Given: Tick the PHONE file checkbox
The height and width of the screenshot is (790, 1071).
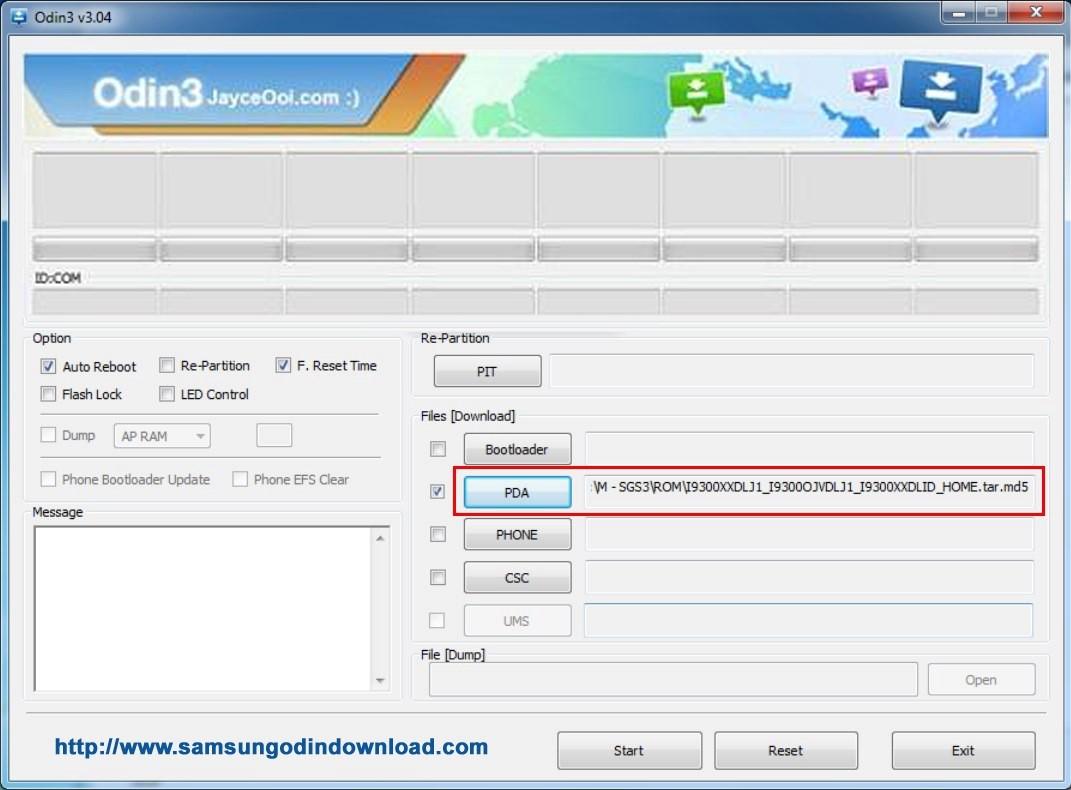Looking at the screenshot, I should pos(438,534).
